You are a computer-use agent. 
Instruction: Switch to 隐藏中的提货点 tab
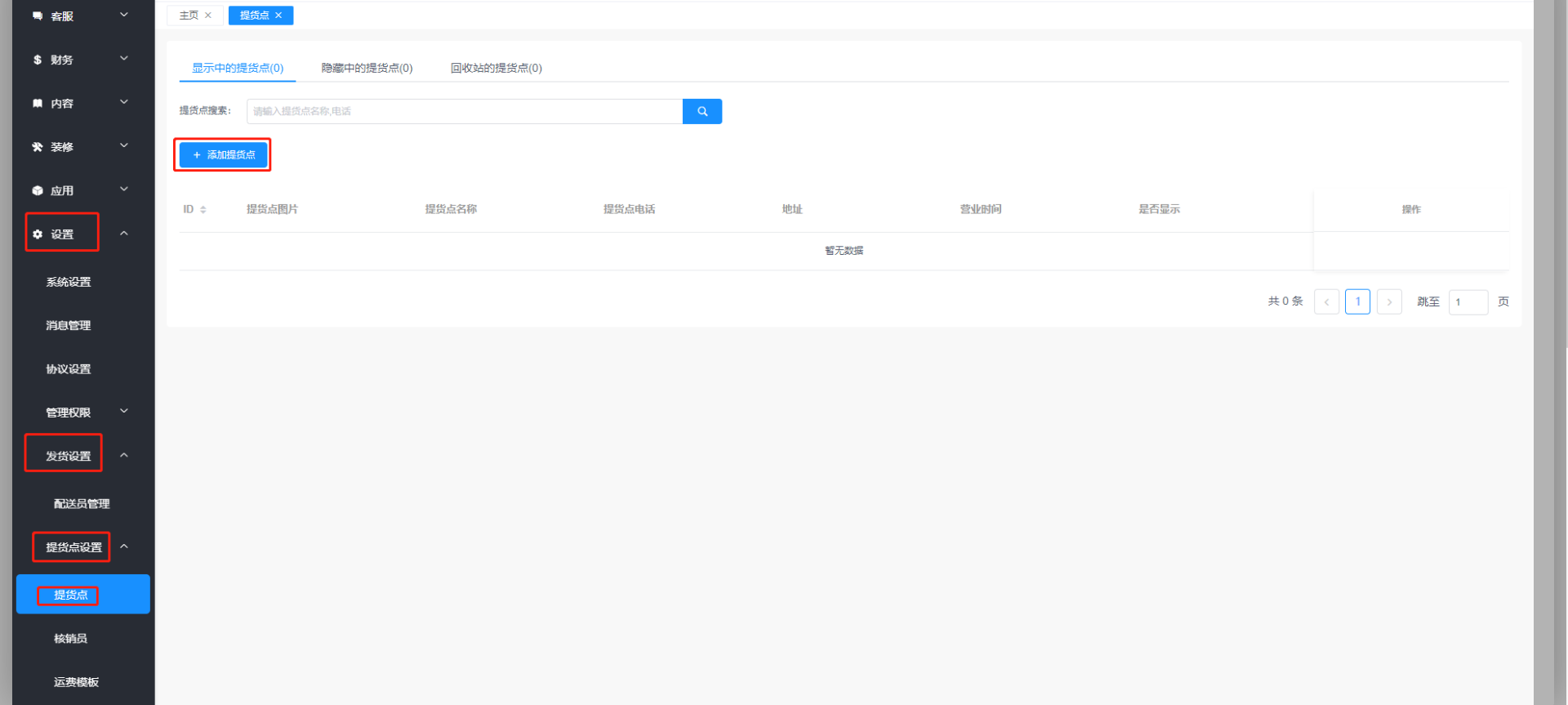pos(367,68)
